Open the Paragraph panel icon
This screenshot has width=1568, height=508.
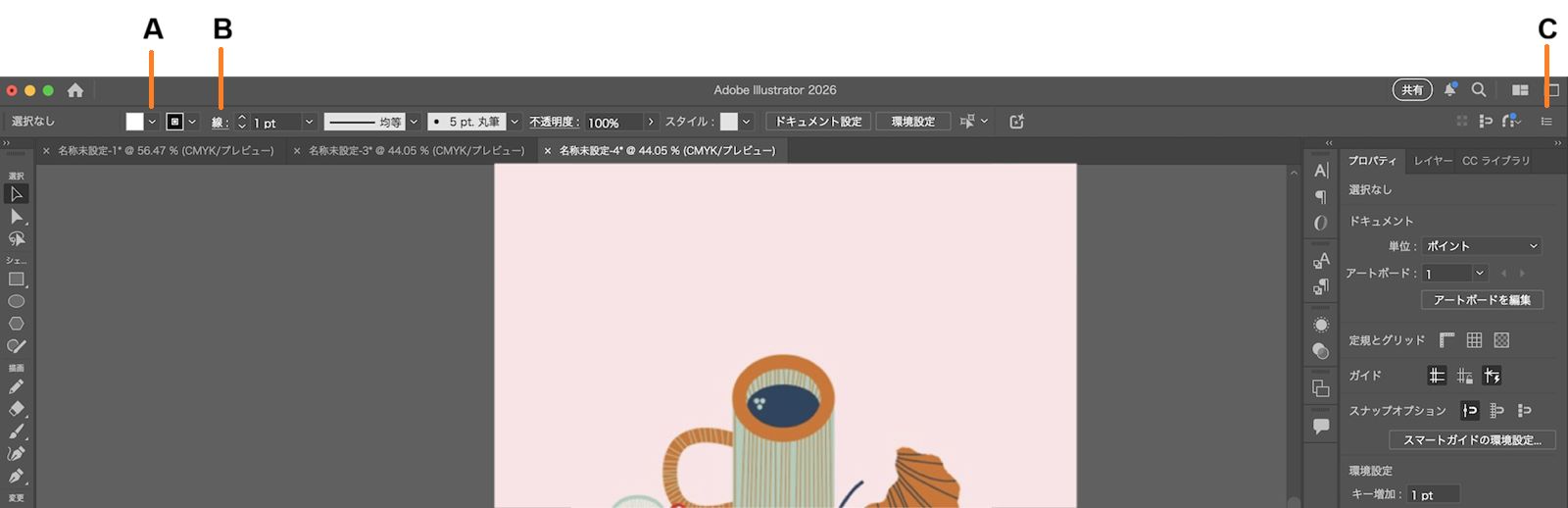tap(1321, 197)
